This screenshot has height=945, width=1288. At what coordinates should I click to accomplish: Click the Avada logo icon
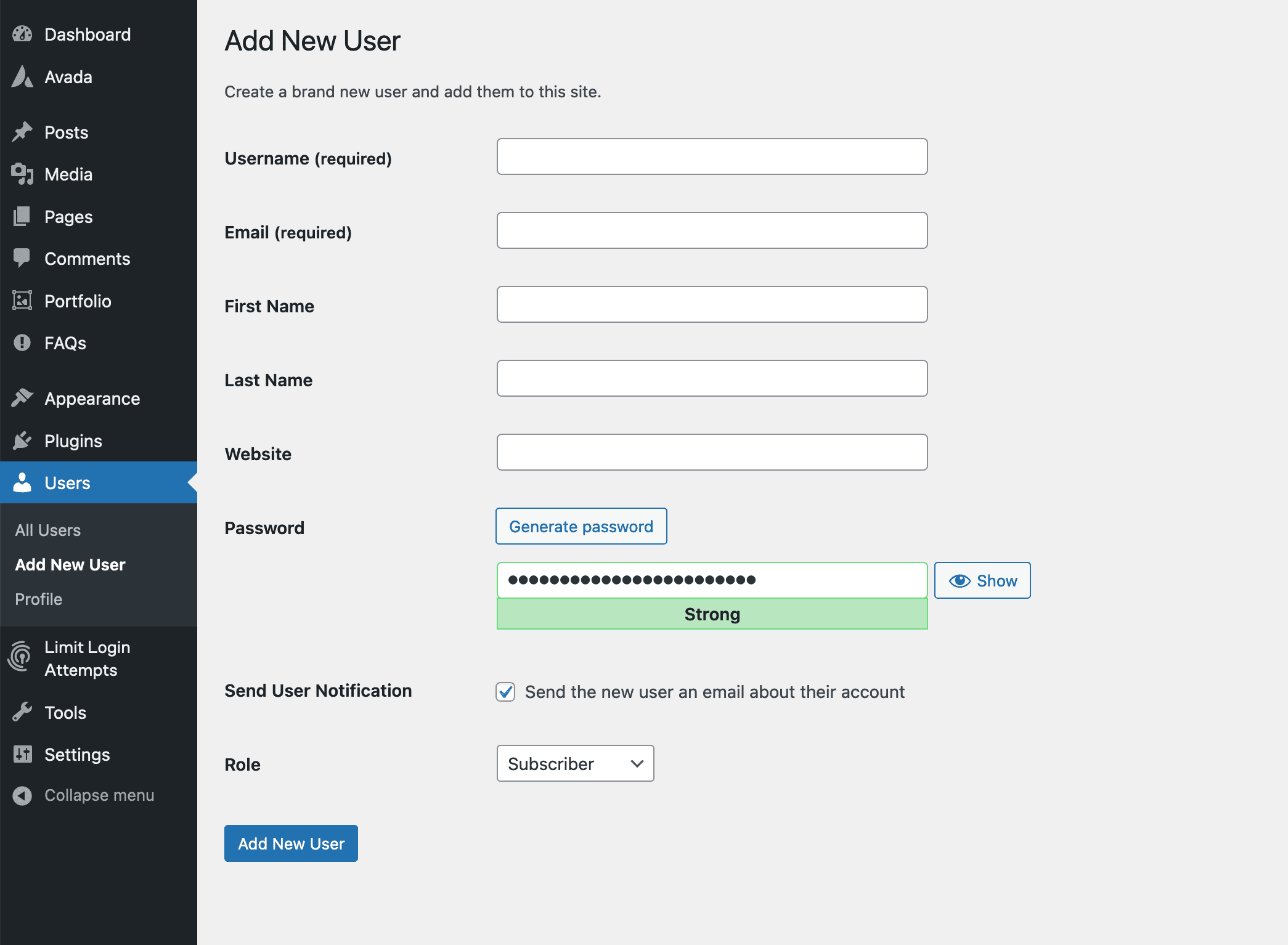(22, 77)
